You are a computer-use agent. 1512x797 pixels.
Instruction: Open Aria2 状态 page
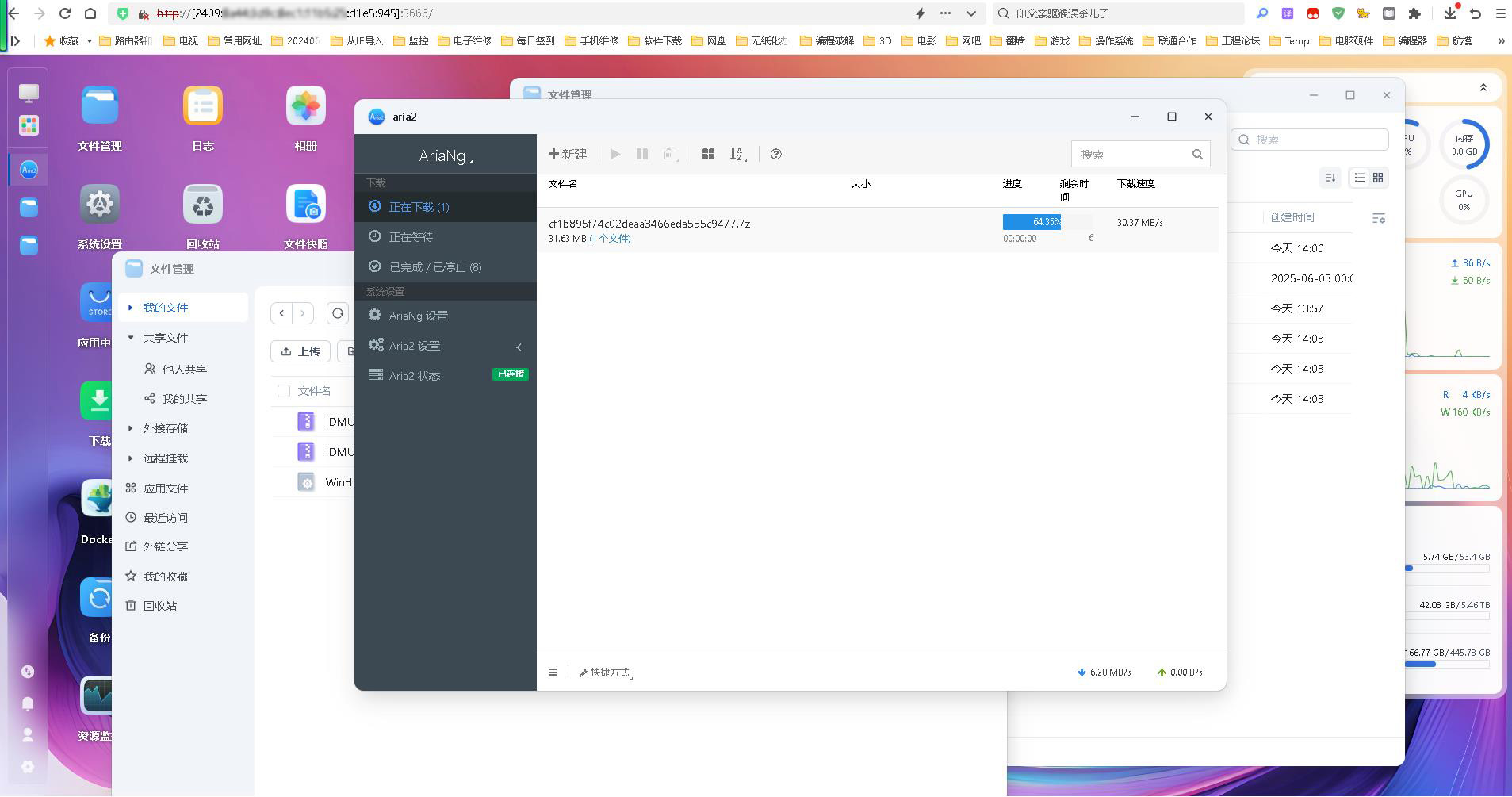[x=446, y=376]
